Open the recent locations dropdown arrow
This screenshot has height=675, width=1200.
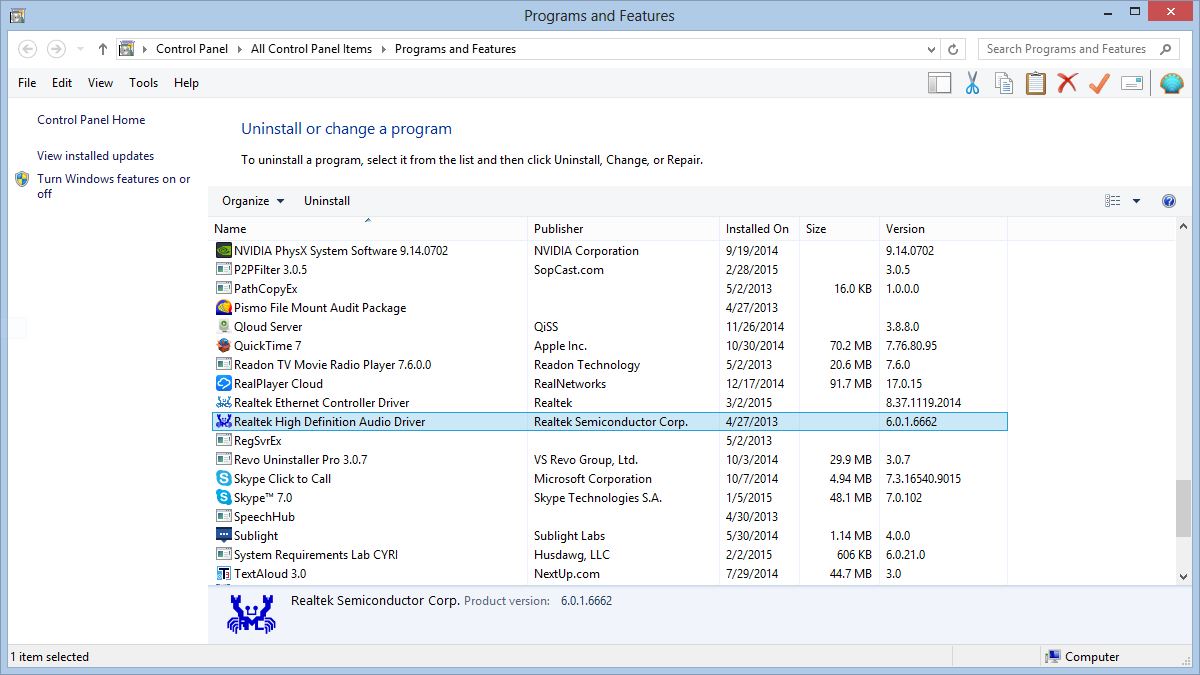[80, 49]
